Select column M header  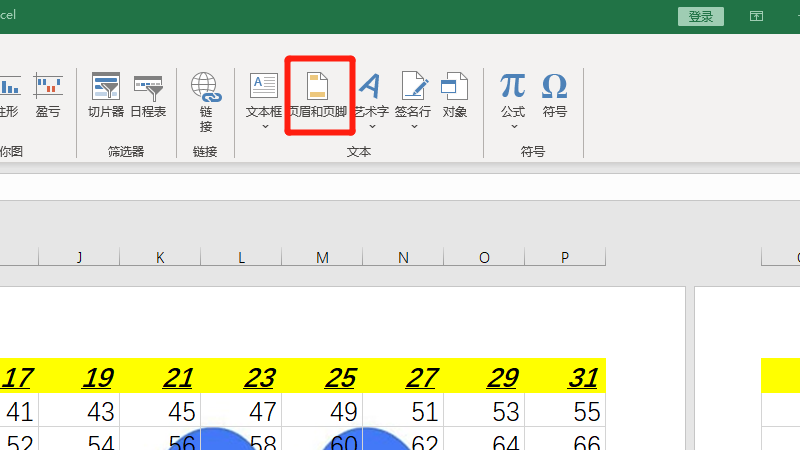(322, 257)
